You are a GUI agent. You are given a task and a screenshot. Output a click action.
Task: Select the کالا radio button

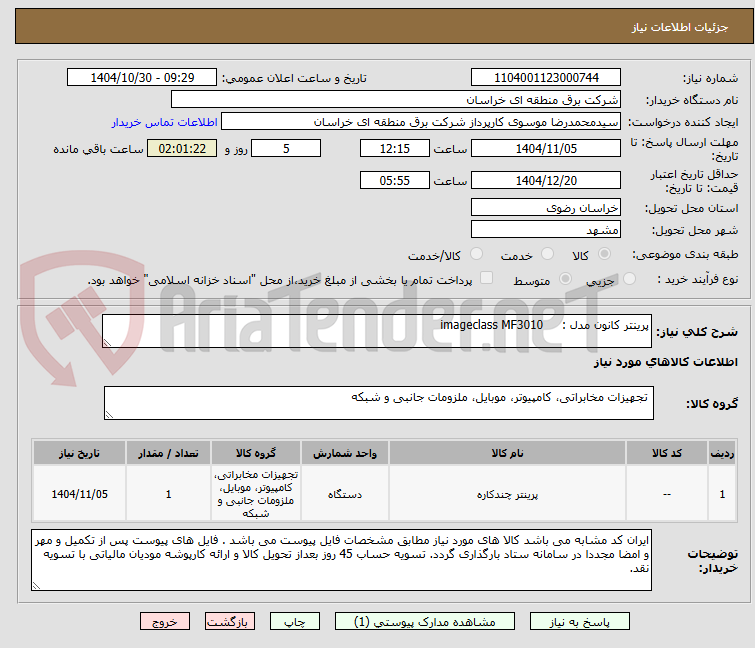click(x=604, y=254)
